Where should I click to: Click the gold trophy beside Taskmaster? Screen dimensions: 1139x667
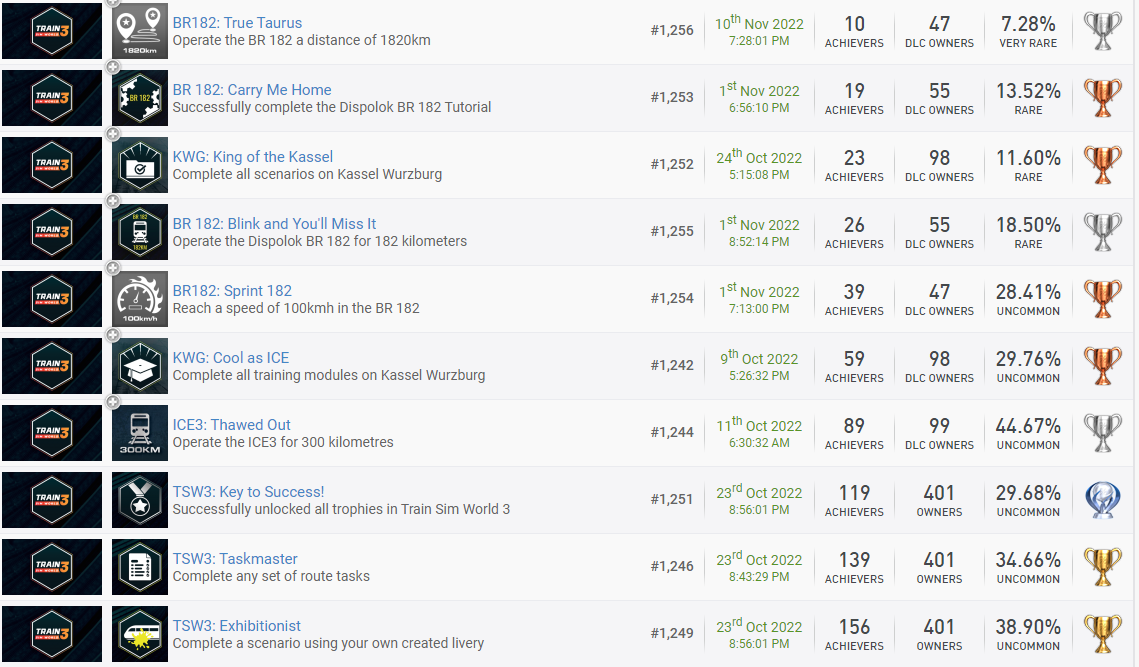[x=1103, y=567]
